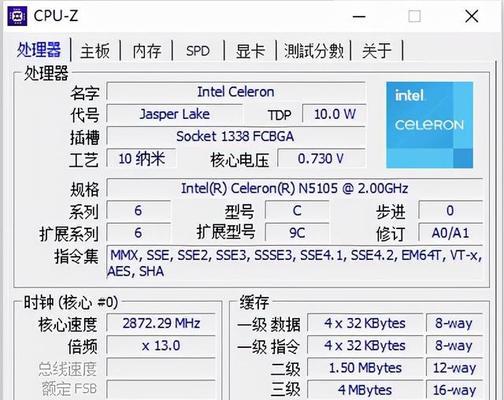Viewport: 504px width, 400px height.
Task: Switch to the 处理器 tab
Action: pos(39,50)
